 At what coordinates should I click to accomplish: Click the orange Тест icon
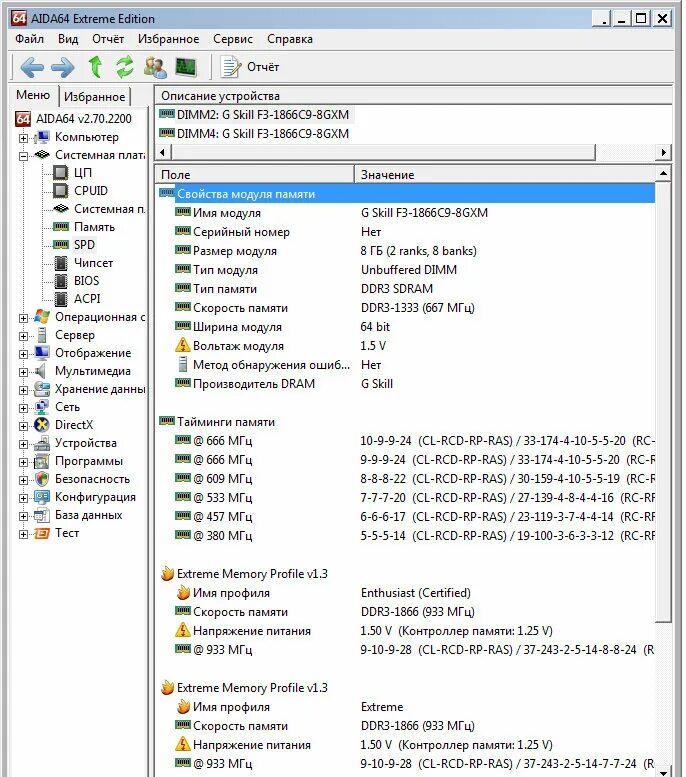[x=42, y=533]
